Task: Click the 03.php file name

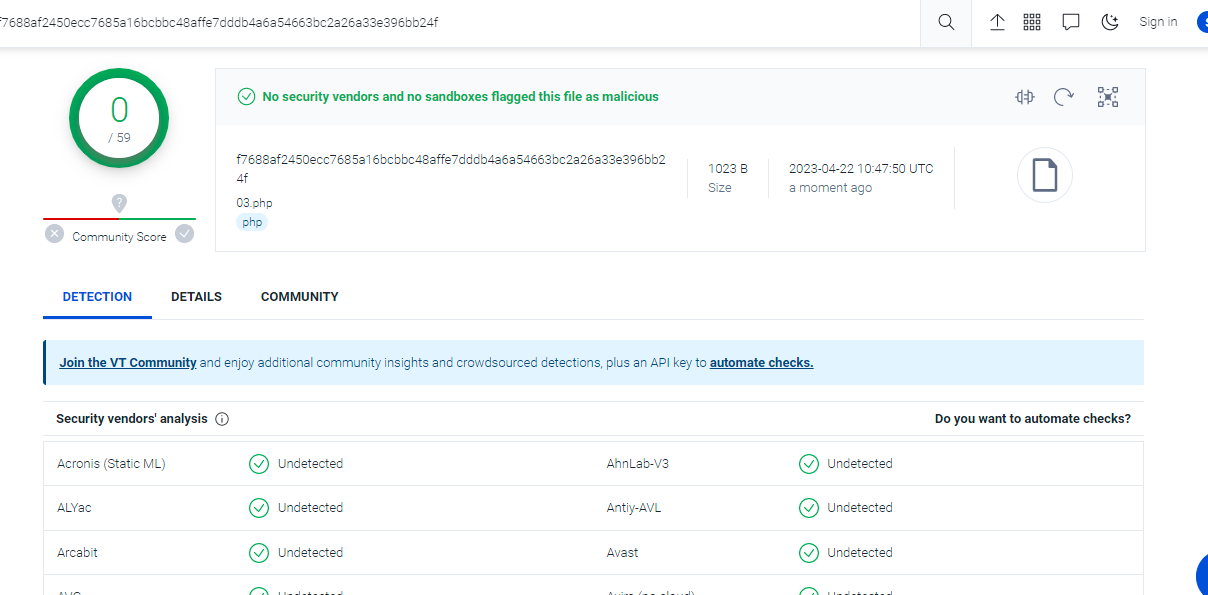Action: point(254,203)
